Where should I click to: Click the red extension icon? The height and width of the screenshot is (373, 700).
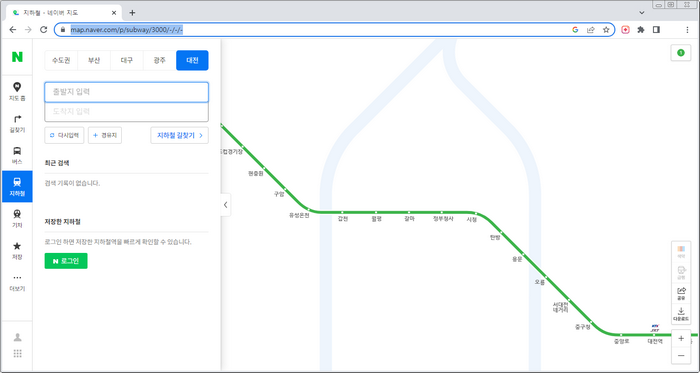[x=625, y=30]
